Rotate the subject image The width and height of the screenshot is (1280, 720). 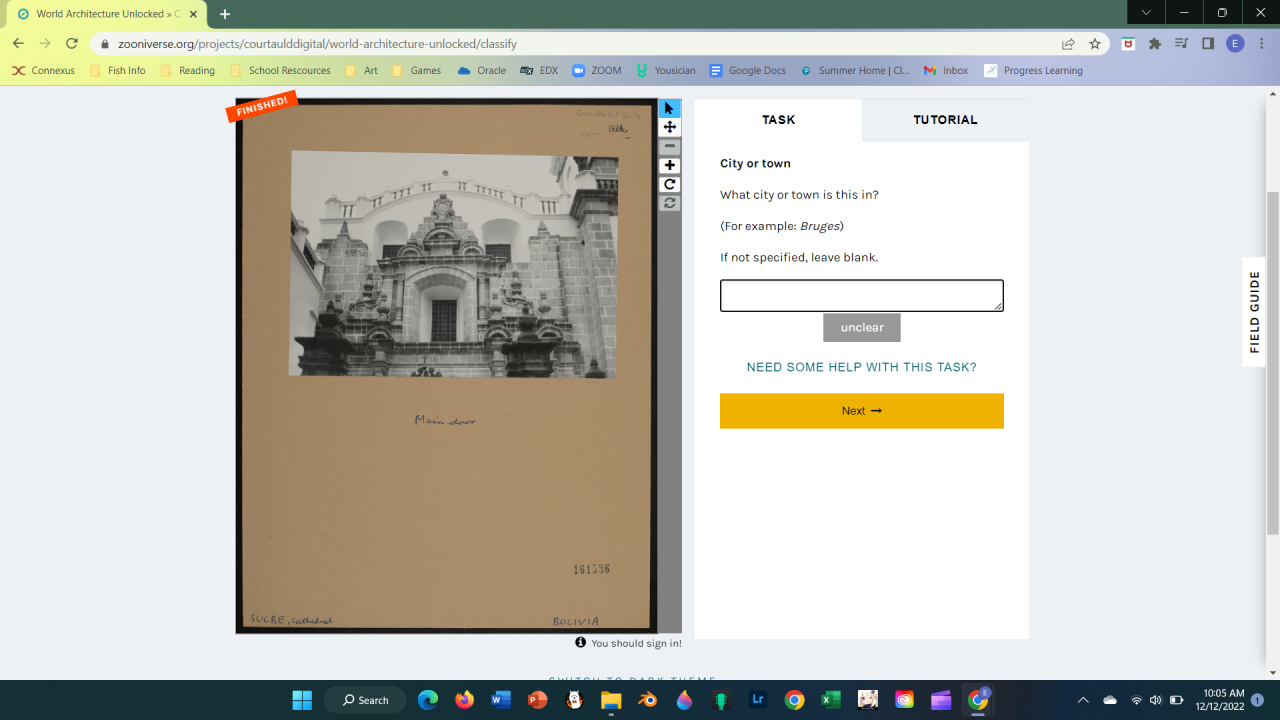pos(670,184)
